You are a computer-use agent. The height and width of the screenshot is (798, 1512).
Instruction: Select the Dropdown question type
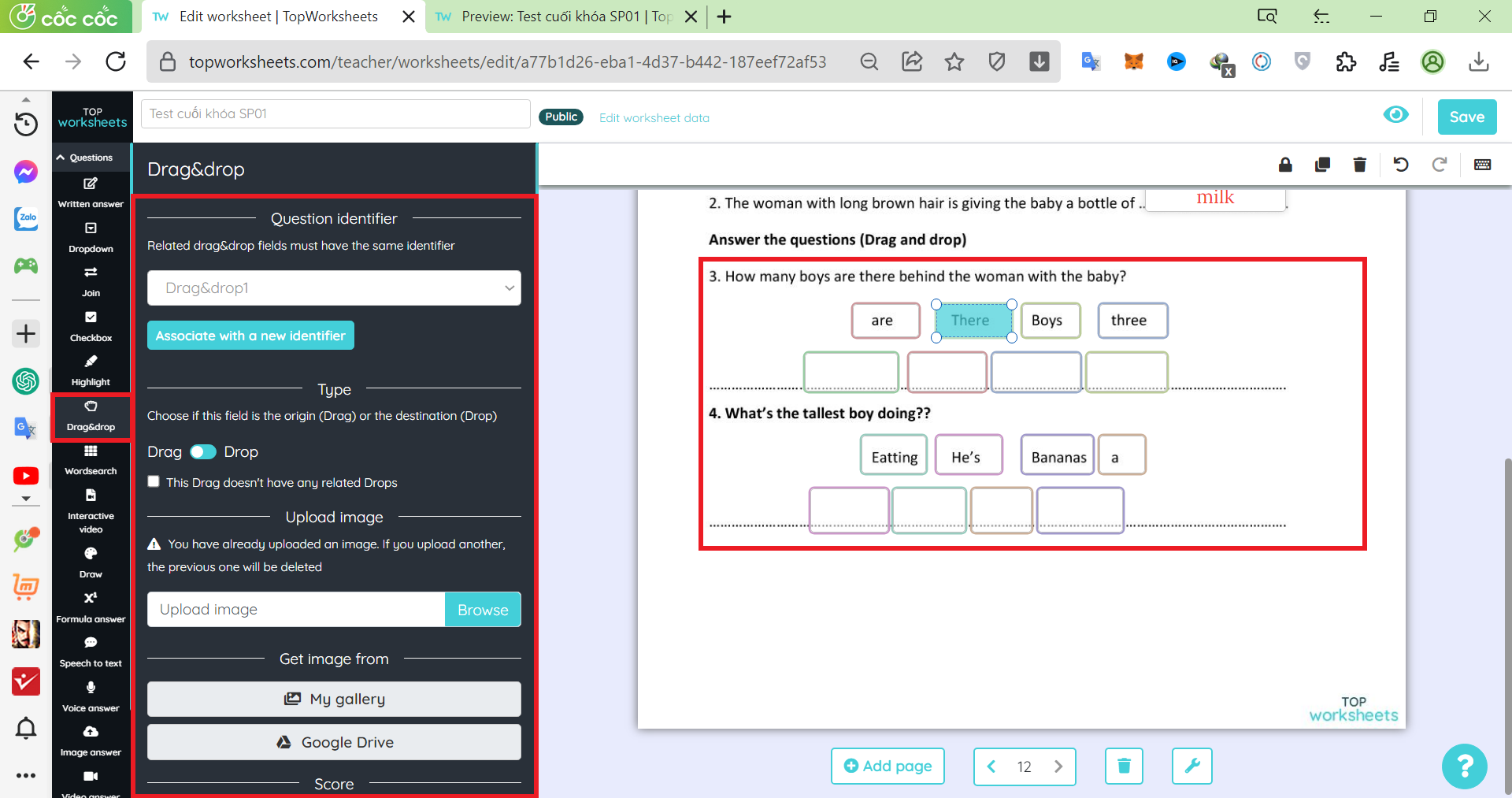click(x=91, y=236)
